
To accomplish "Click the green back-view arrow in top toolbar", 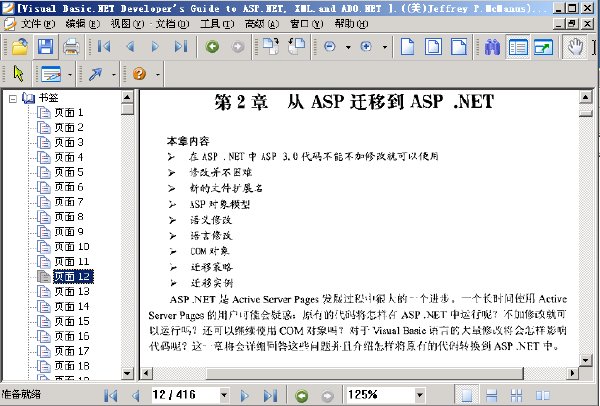I will point(212,47).
